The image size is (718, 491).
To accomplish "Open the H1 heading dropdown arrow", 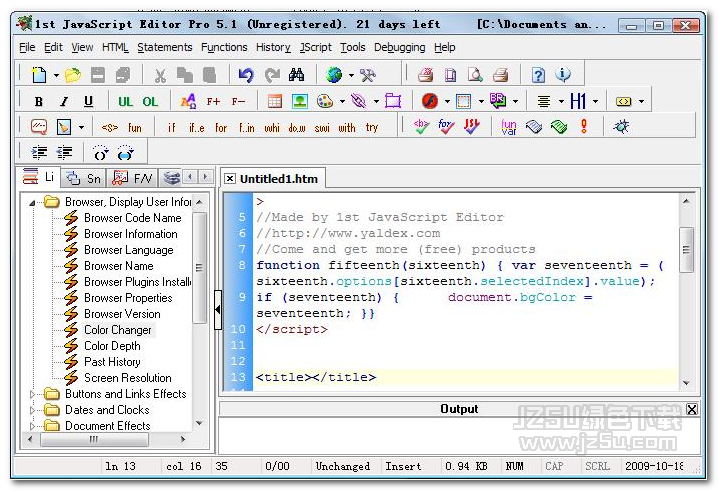I will click(595, 102).
